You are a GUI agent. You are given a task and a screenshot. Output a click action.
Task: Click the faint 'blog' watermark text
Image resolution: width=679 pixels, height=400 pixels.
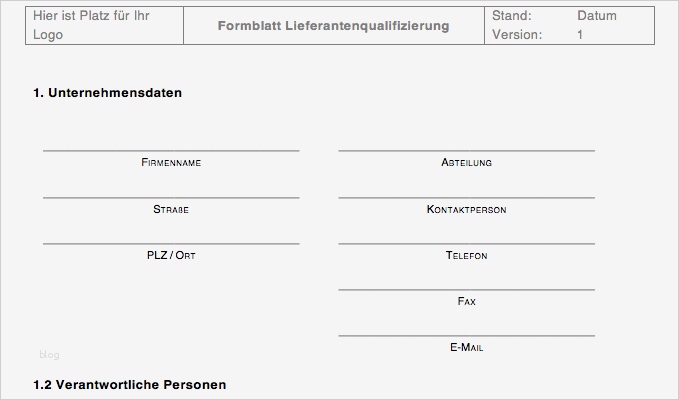tap(49, 354)
